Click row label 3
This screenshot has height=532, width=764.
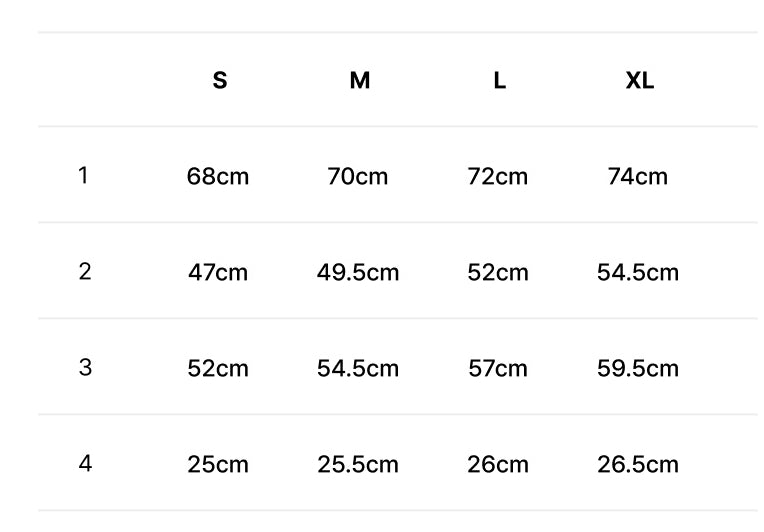tap(85, 367)
